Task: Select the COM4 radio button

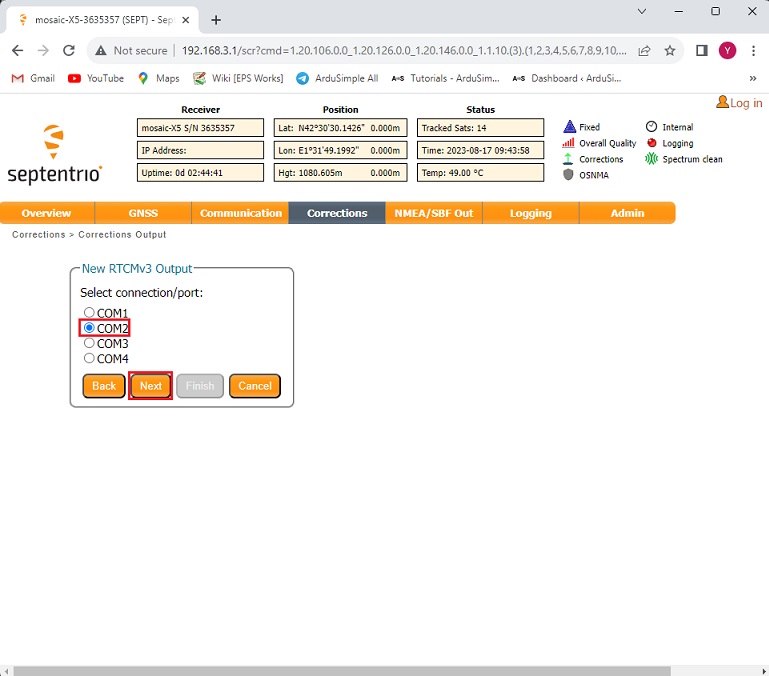Action: [x=89, y=358]
